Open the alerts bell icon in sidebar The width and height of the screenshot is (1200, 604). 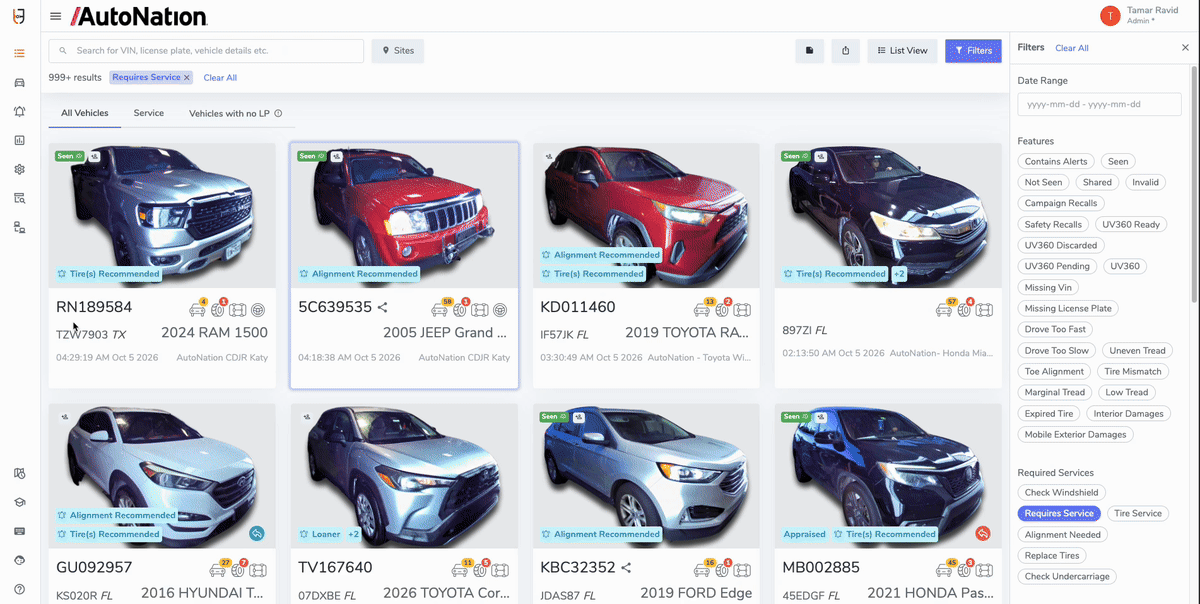click(x=19, y=111)
